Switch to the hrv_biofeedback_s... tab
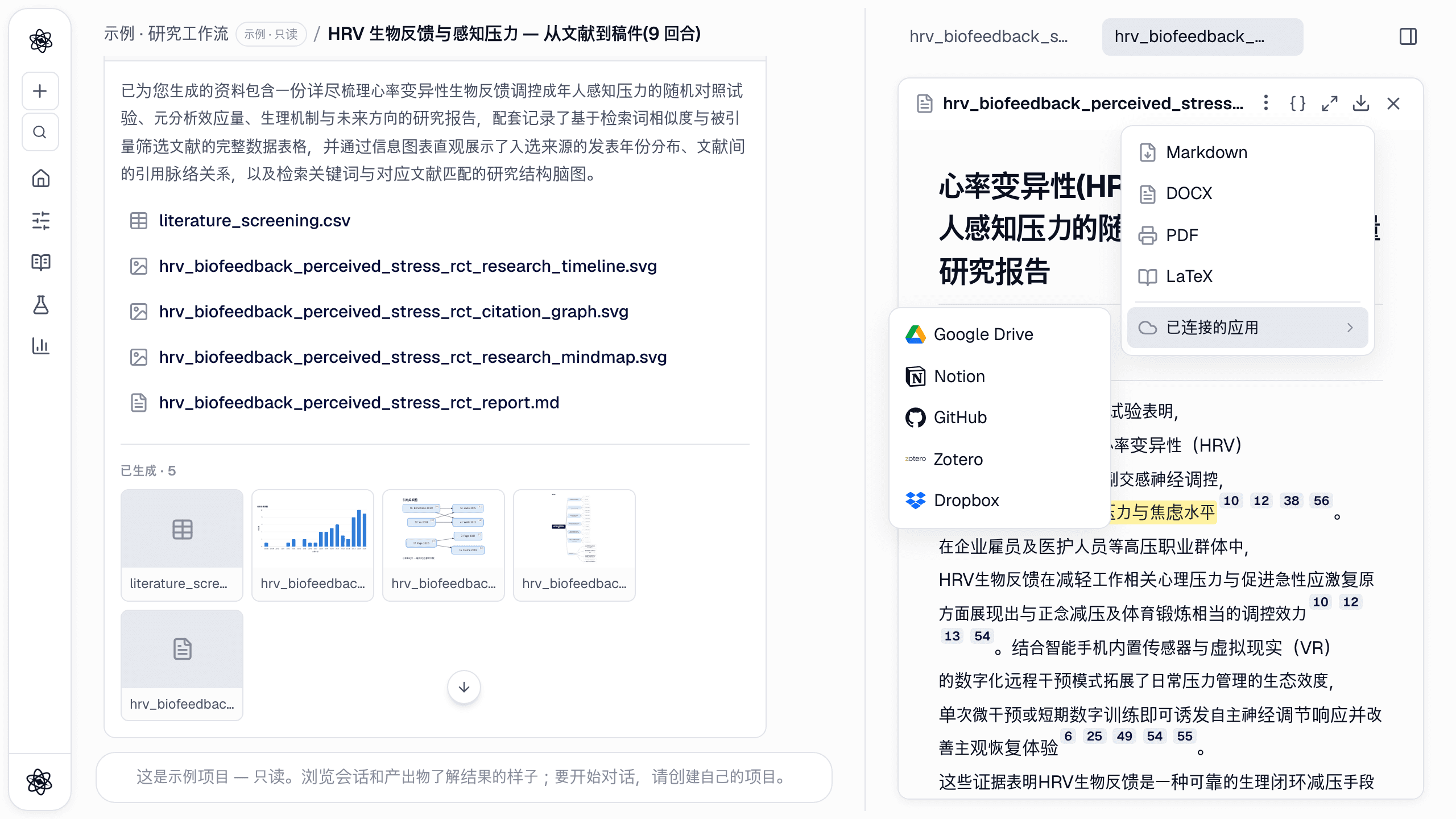The image size is (1456, 819). point(989,37)
